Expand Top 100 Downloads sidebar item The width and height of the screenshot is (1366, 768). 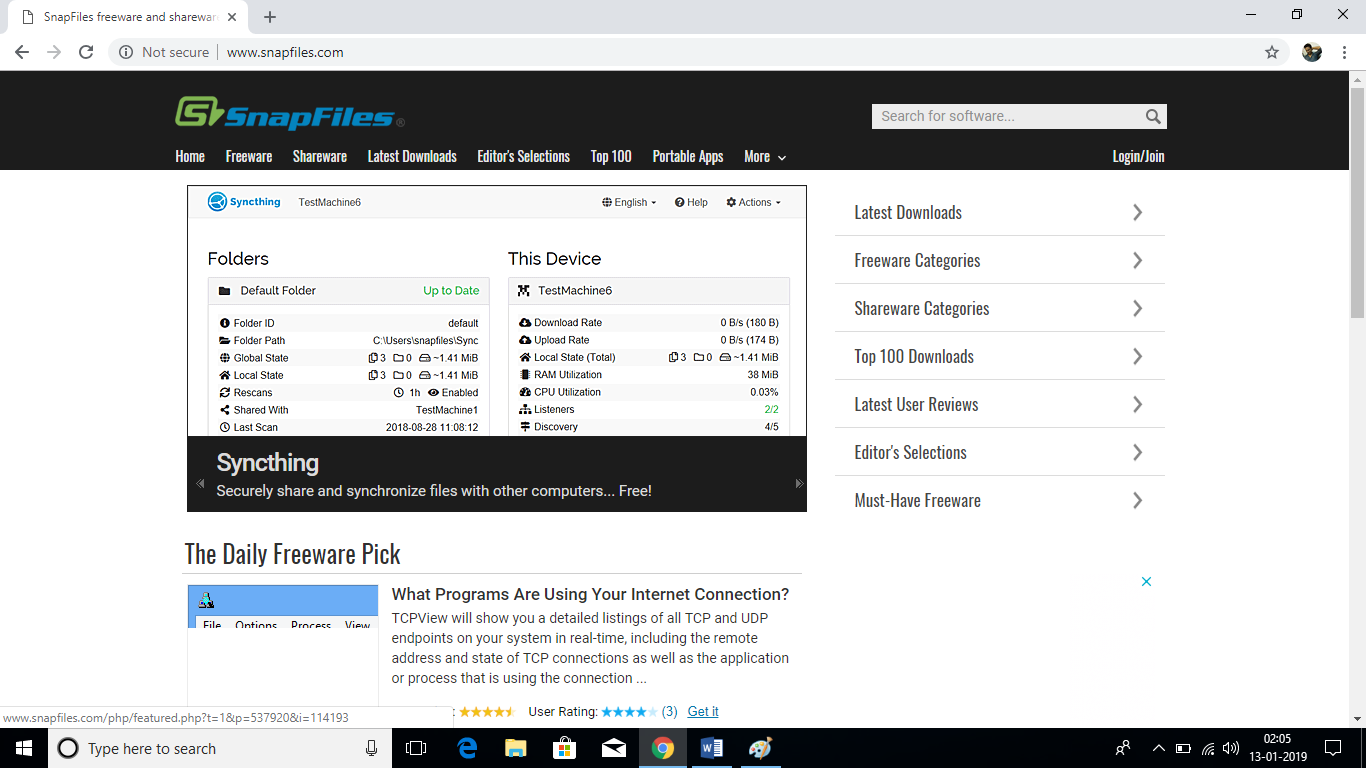click(999, 356)
